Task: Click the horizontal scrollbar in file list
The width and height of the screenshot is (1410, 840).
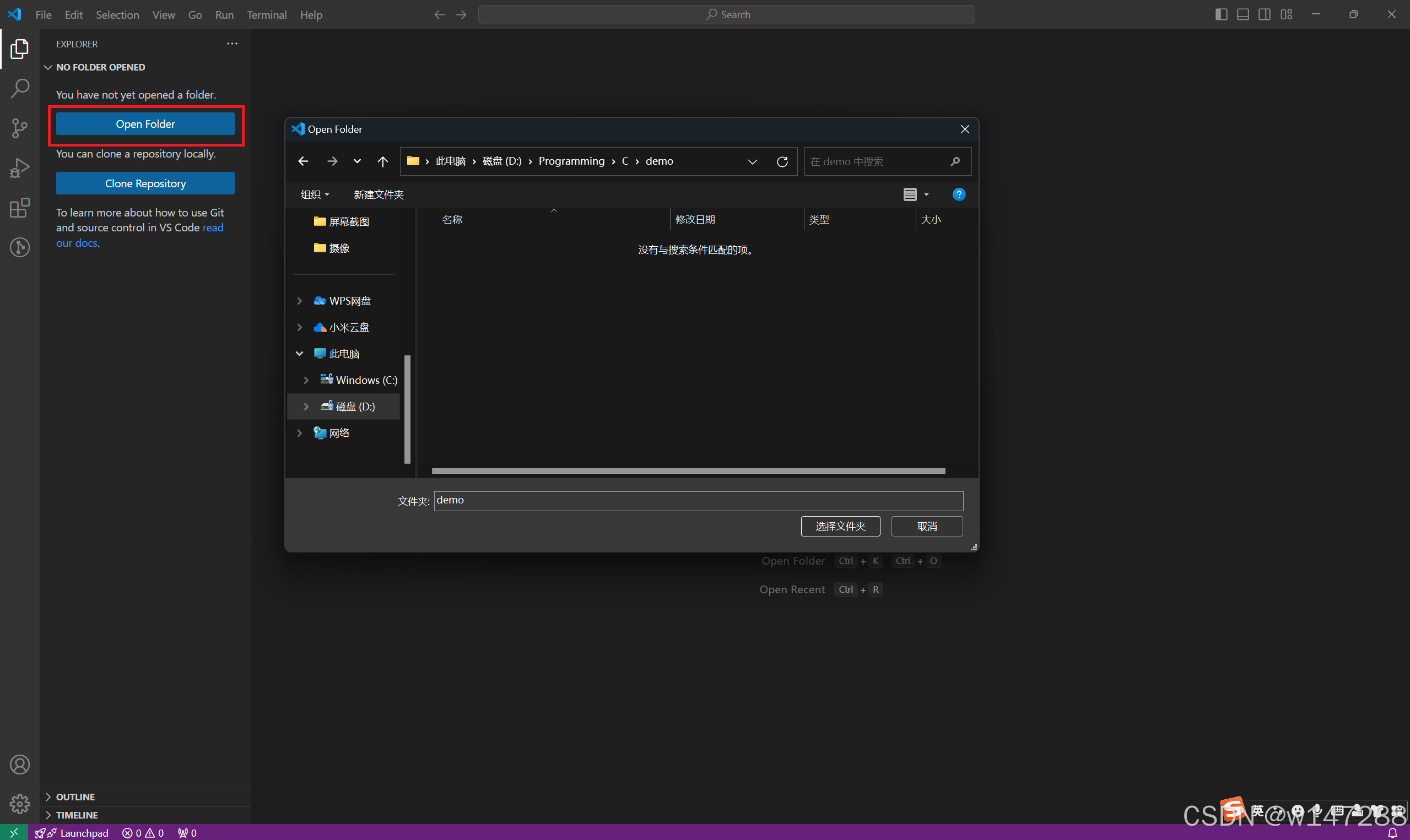Action: (x=688, y=472)
